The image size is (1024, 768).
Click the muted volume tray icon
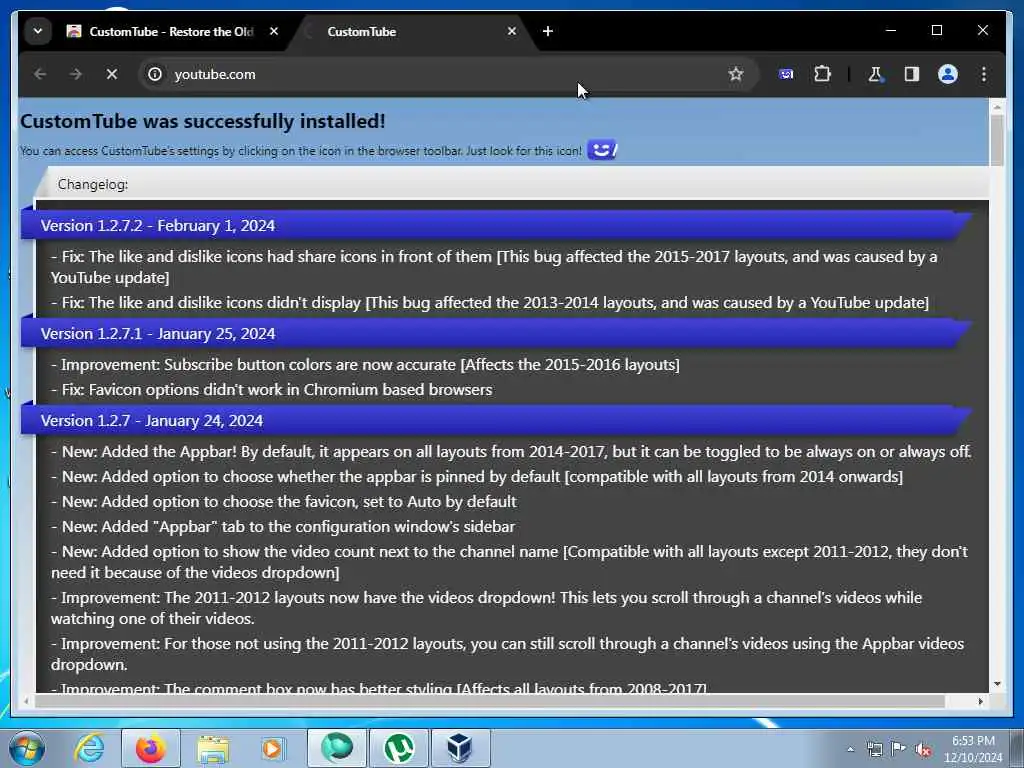click(923, 750)
